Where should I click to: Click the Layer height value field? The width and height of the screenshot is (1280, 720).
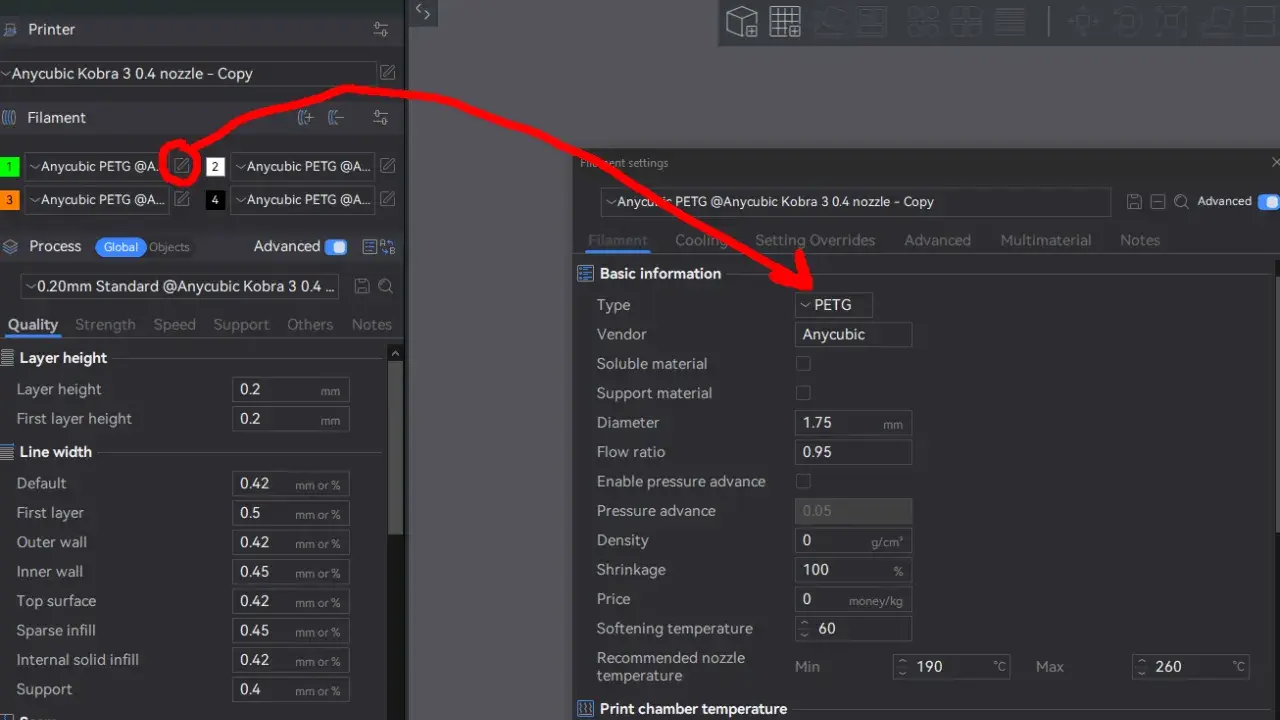point(291,390)
